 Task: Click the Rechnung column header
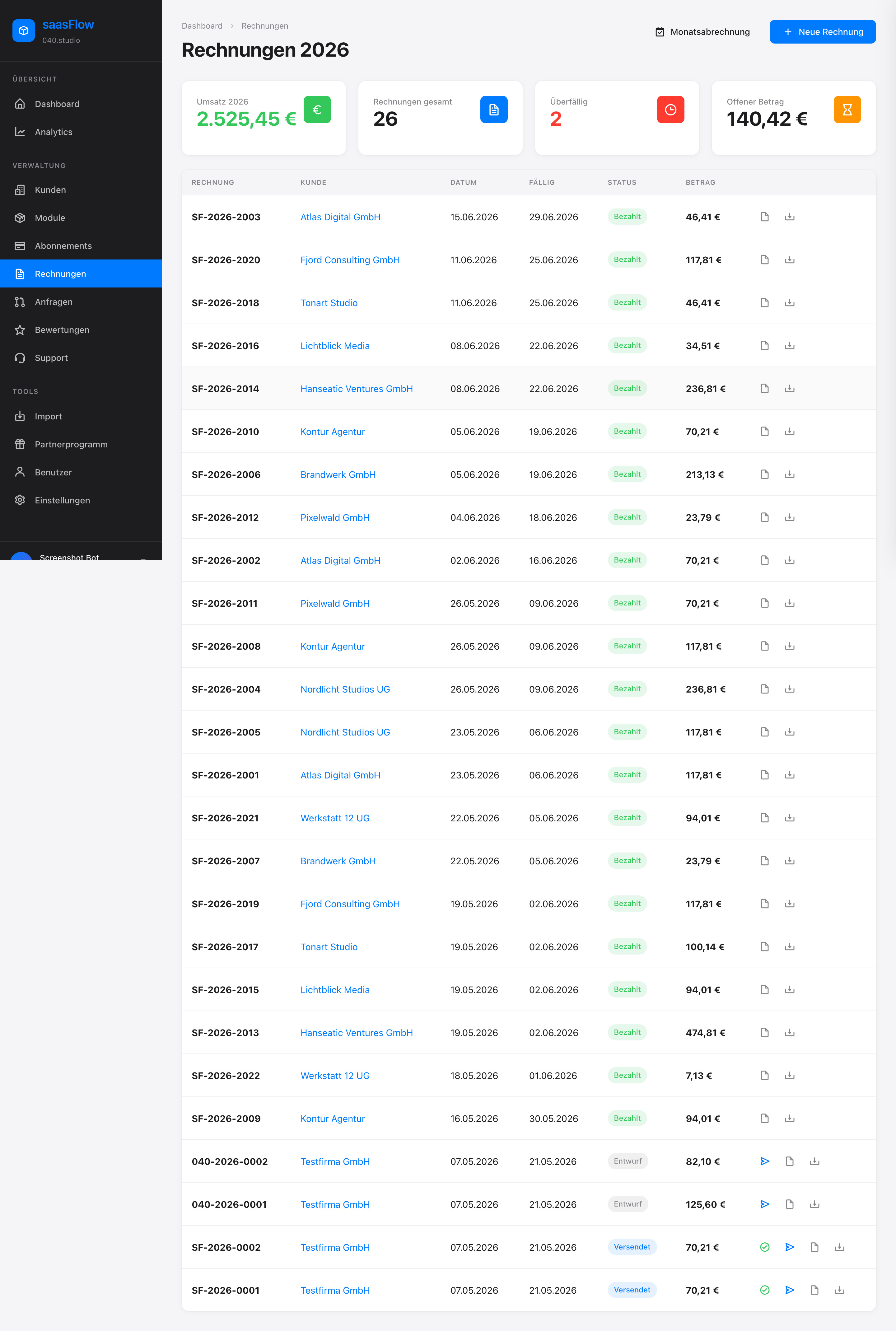(x=212, y=182)
